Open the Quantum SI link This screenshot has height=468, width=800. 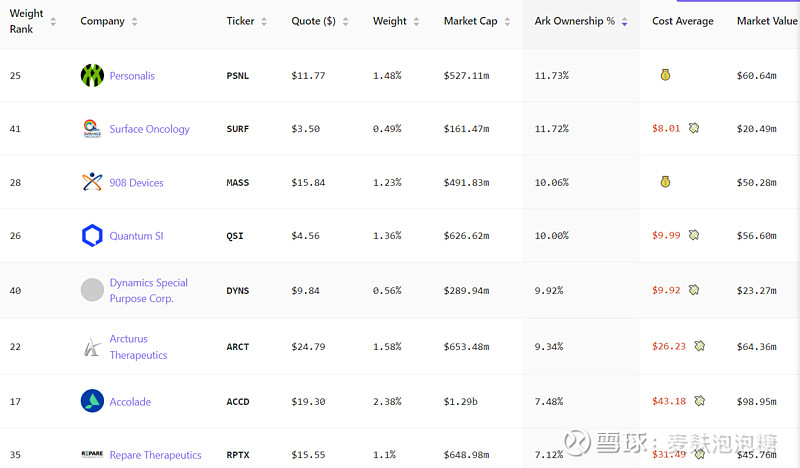click(x=136, y=236)
